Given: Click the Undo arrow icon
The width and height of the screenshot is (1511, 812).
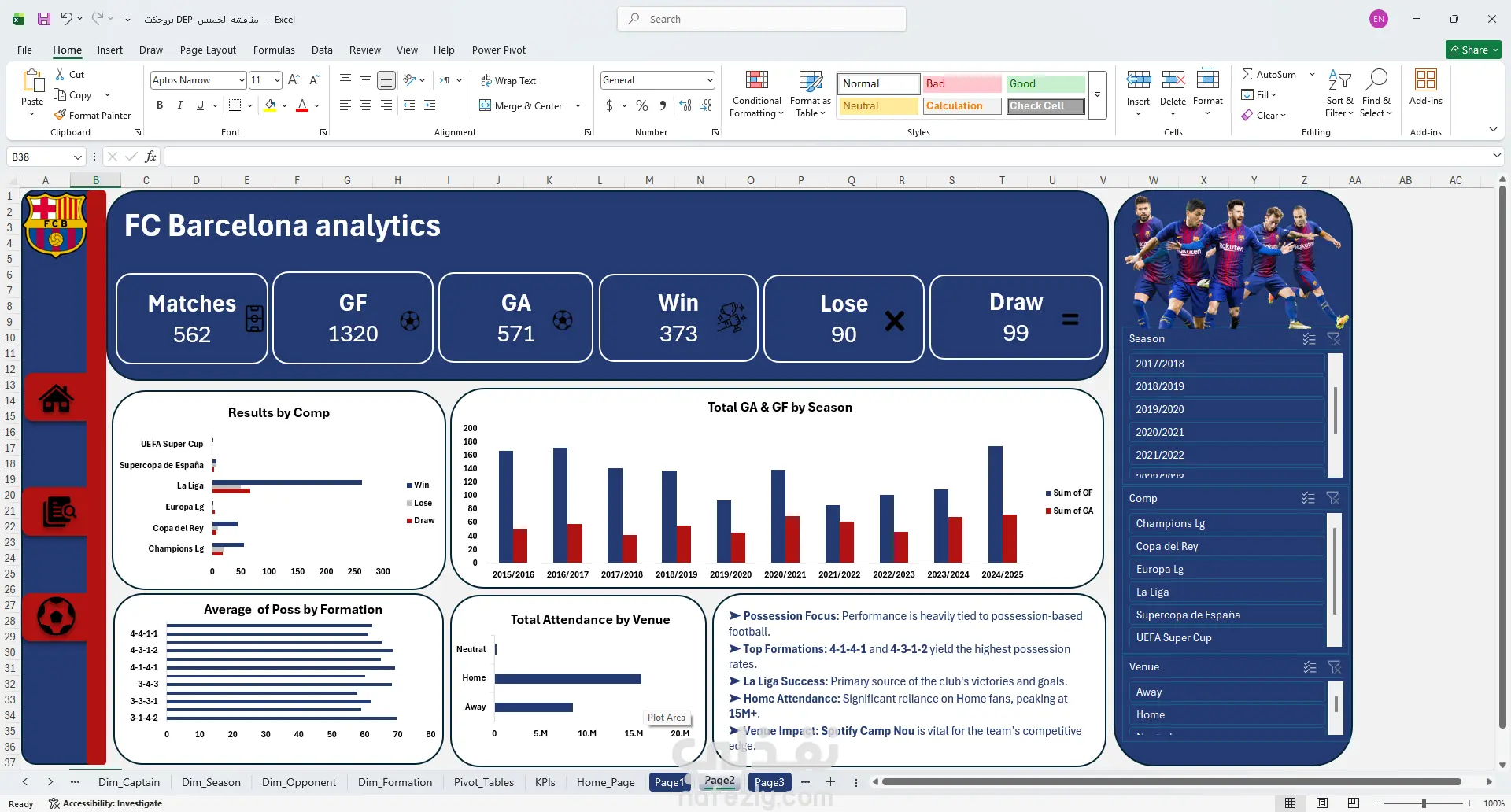Looking at the screenshot, I should tap(67, 19).
